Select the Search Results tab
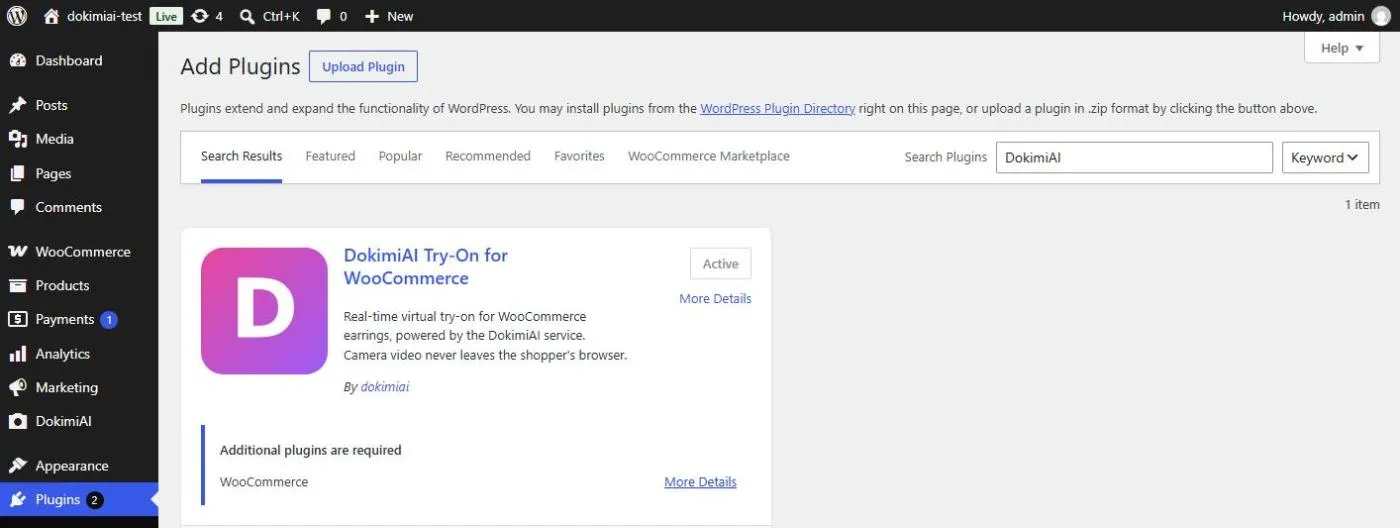This screenshot has height=528, width=1400. [x=241, y=157]
